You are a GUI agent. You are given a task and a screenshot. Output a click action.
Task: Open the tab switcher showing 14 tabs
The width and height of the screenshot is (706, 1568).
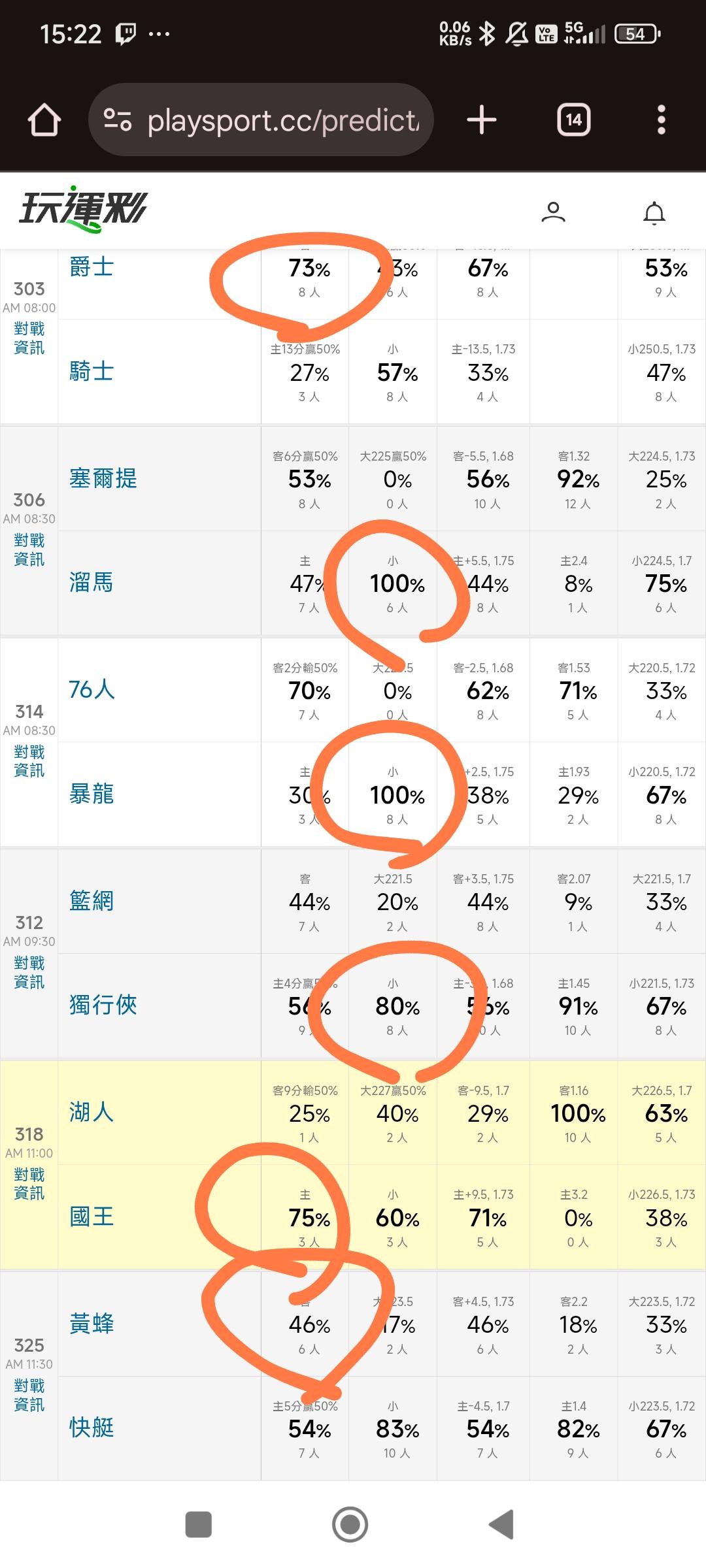(573, 120)
